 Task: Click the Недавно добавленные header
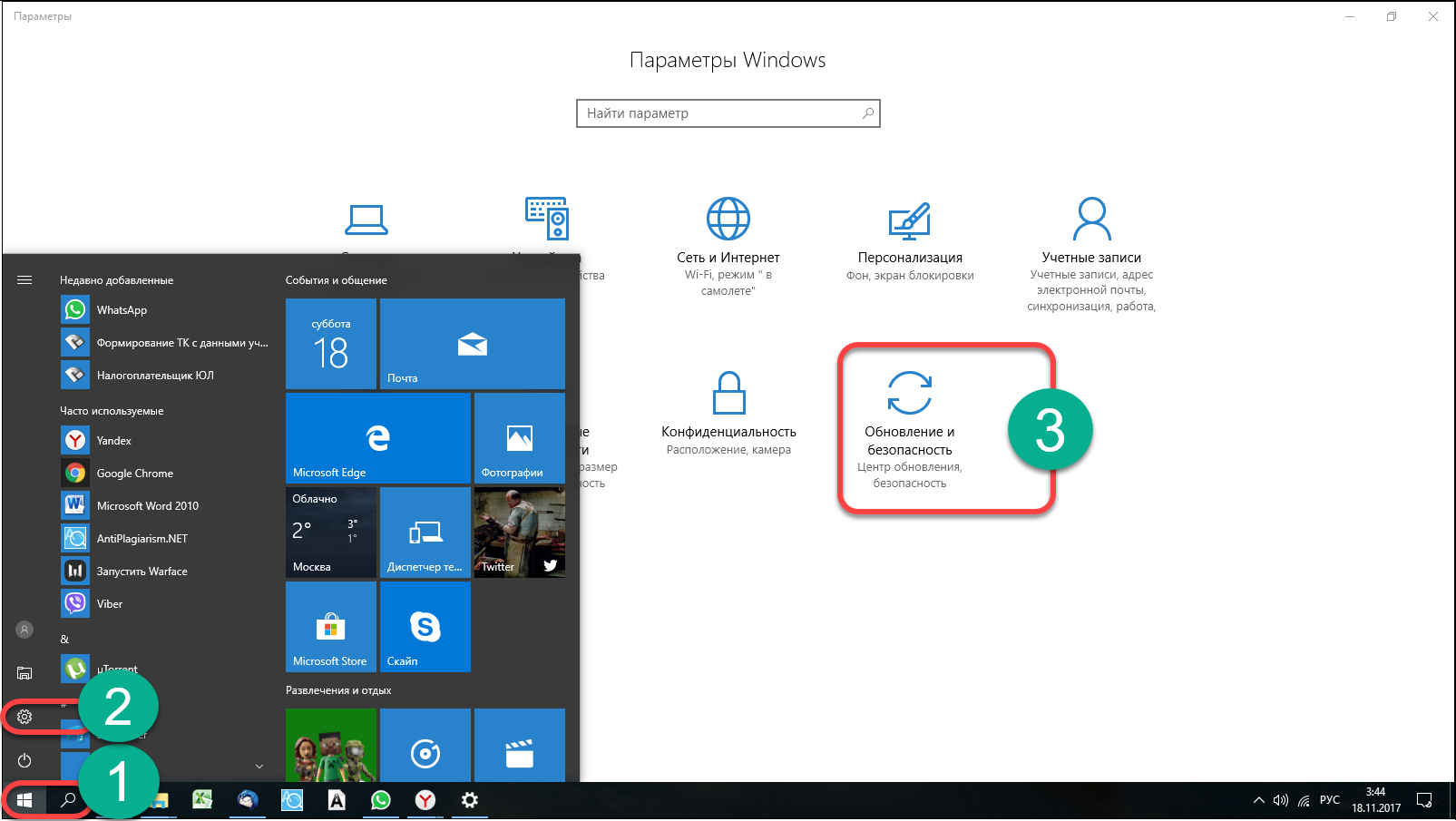coord(116,280)
